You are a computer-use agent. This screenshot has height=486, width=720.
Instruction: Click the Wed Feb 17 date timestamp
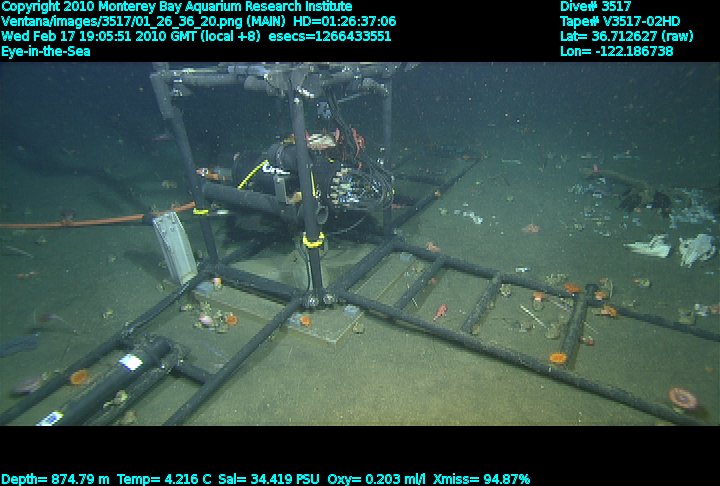click(x=100, y=36)
